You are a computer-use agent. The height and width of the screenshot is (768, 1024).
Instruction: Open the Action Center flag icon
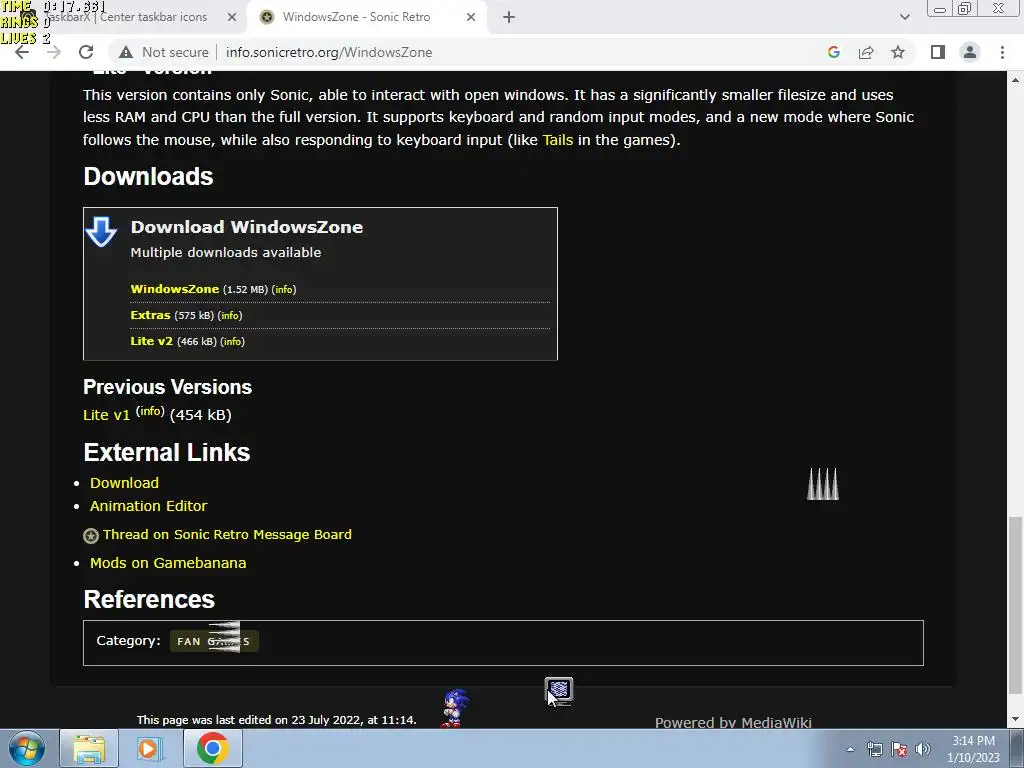[x=899, y=749]
